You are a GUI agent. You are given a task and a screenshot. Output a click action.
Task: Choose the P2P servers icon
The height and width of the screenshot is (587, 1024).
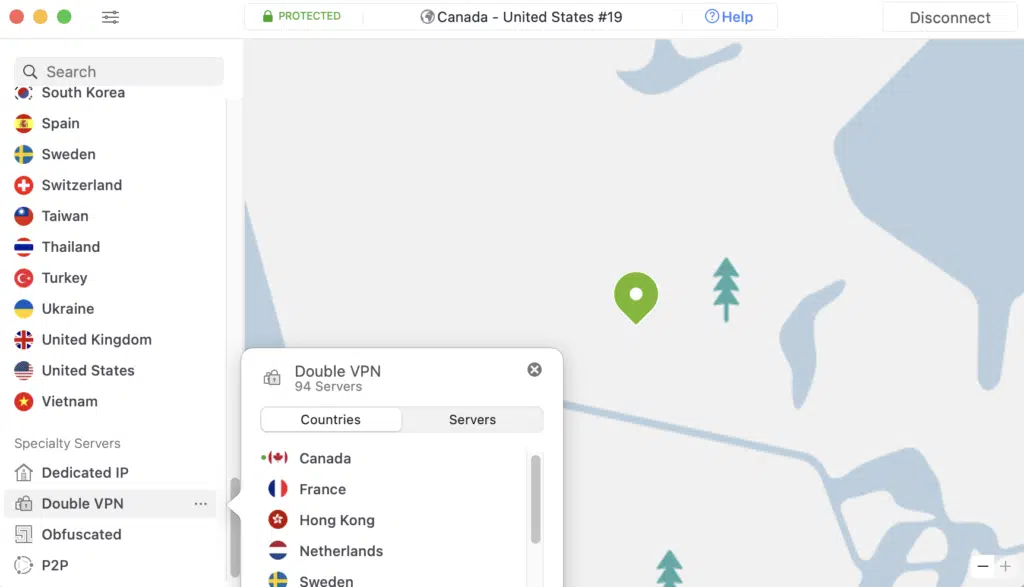(24, 565)
